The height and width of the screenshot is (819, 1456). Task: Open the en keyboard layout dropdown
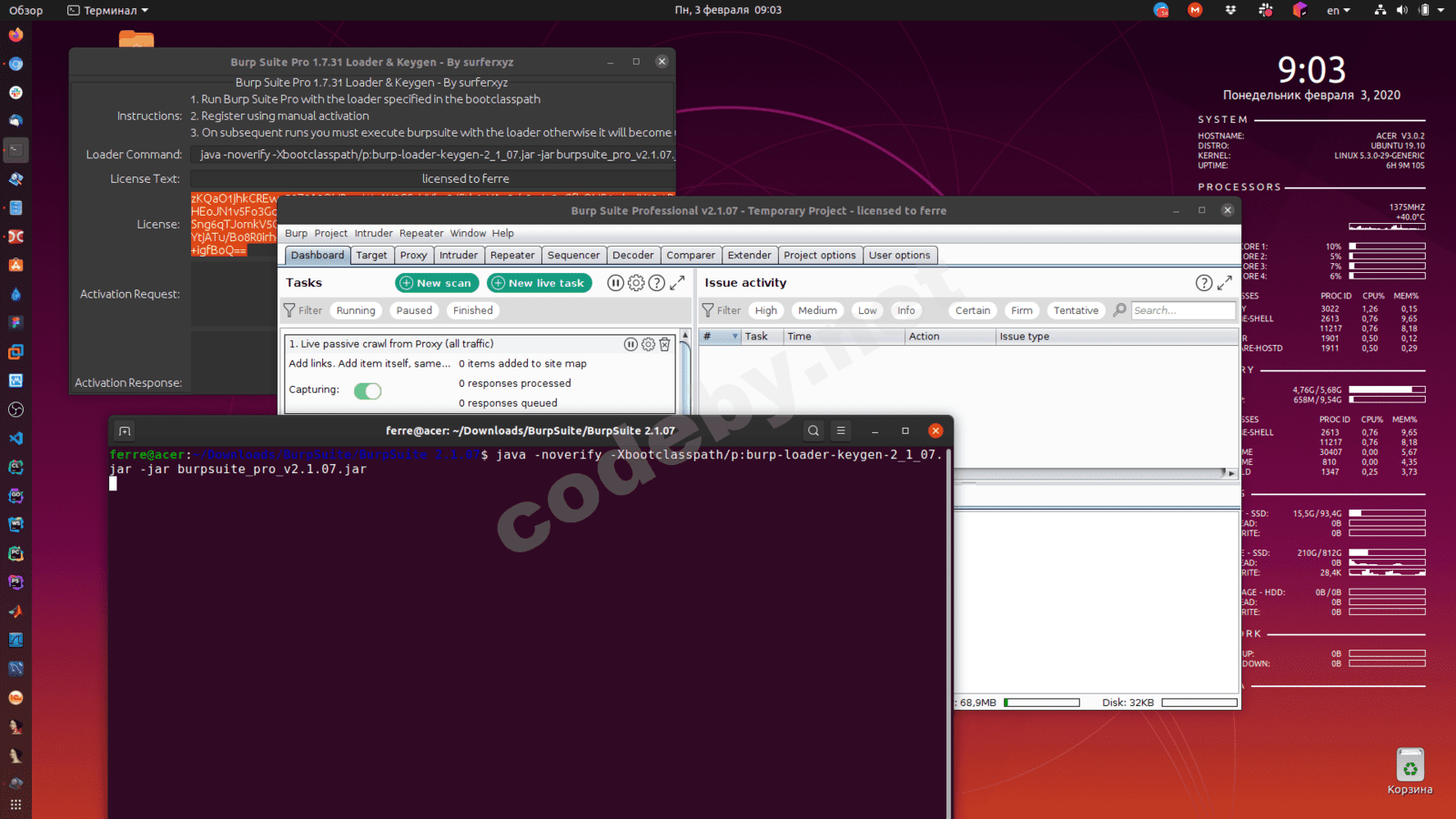pos(1338,10)
